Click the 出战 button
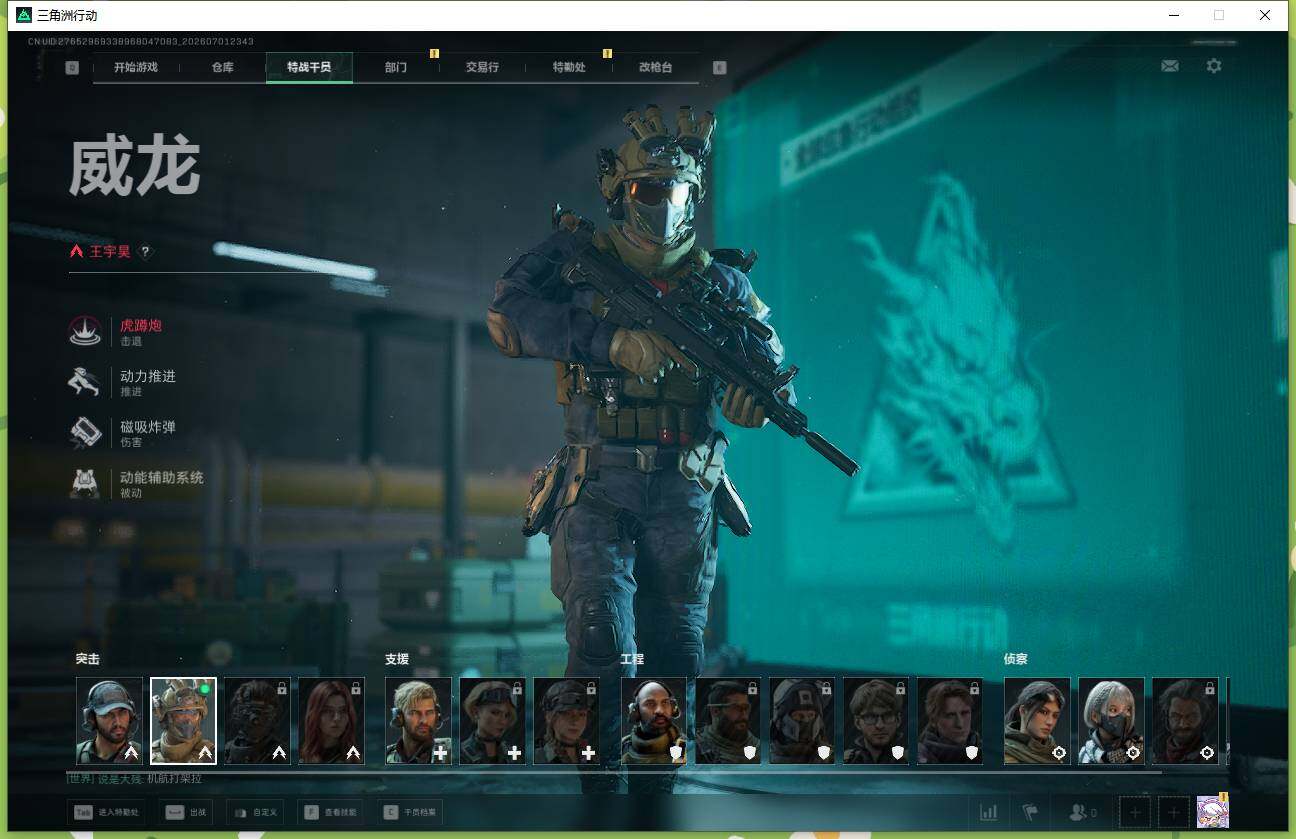The image size is (1296, 839). pyautogui.click(x=186, y=812)
